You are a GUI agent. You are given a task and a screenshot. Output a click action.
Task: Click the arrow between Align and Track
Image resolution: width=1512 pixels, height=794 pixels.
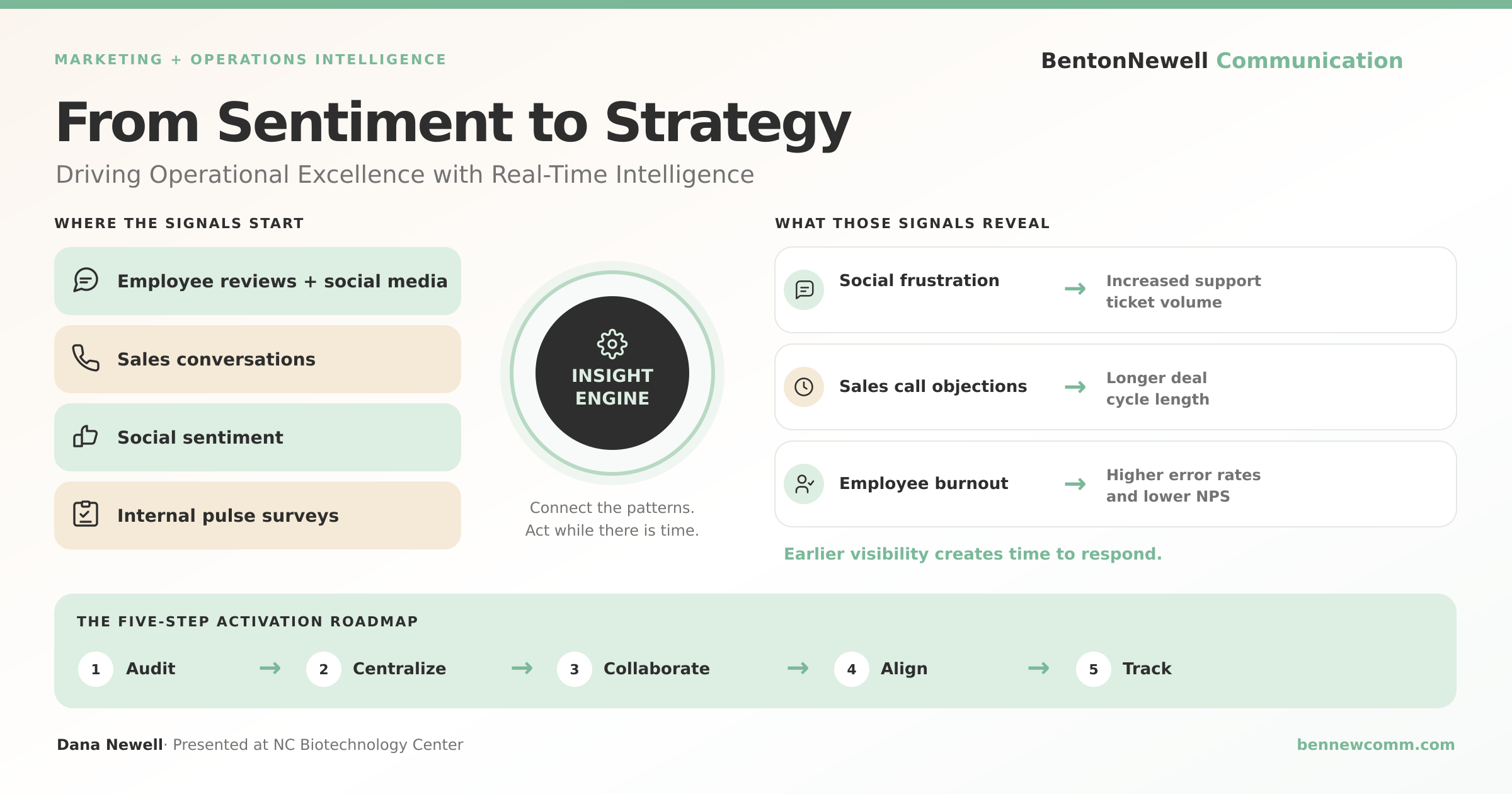point(1039,668)
